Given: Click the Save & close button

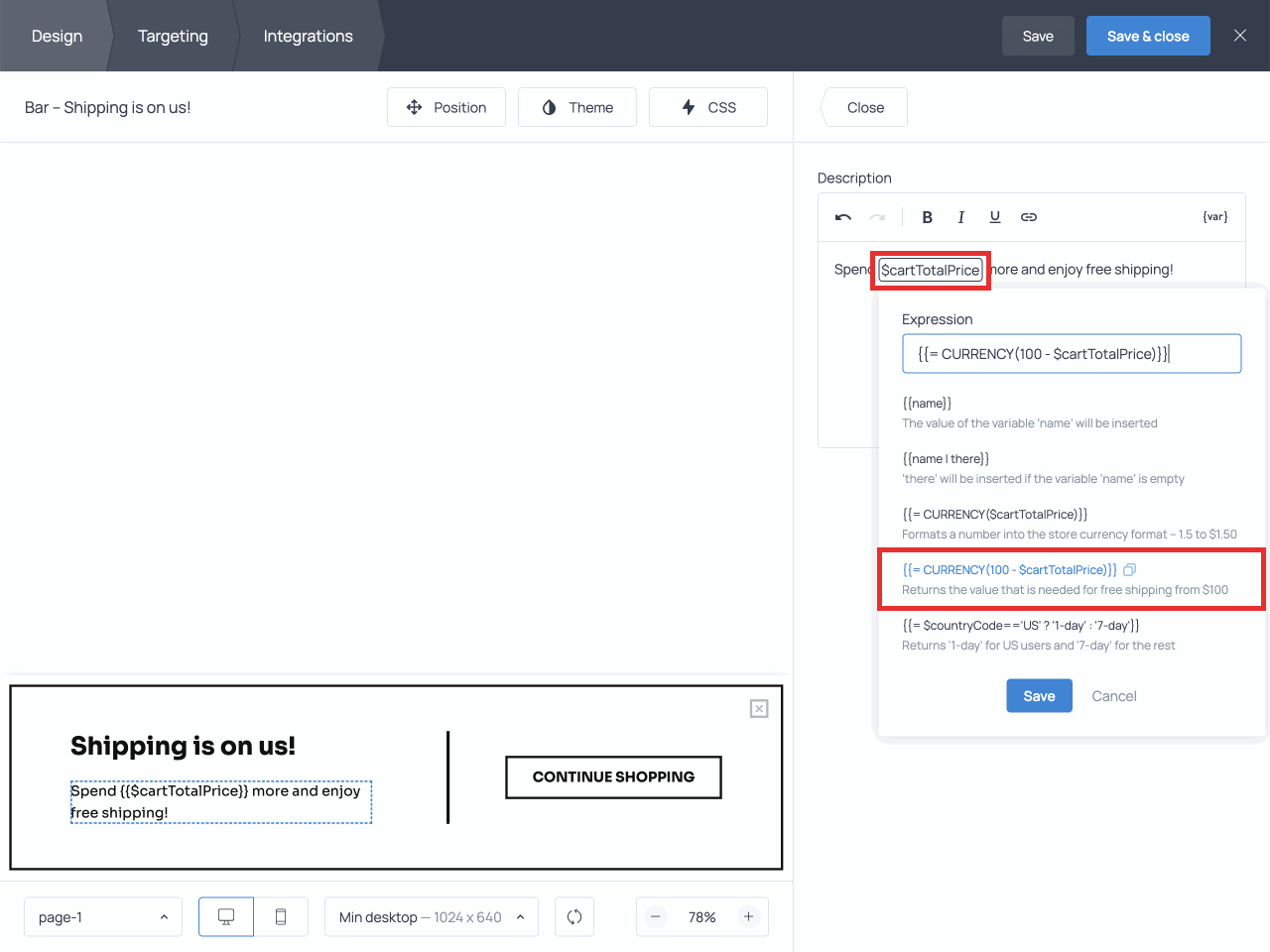Looking at the screenshot, I should [1148, 36].
